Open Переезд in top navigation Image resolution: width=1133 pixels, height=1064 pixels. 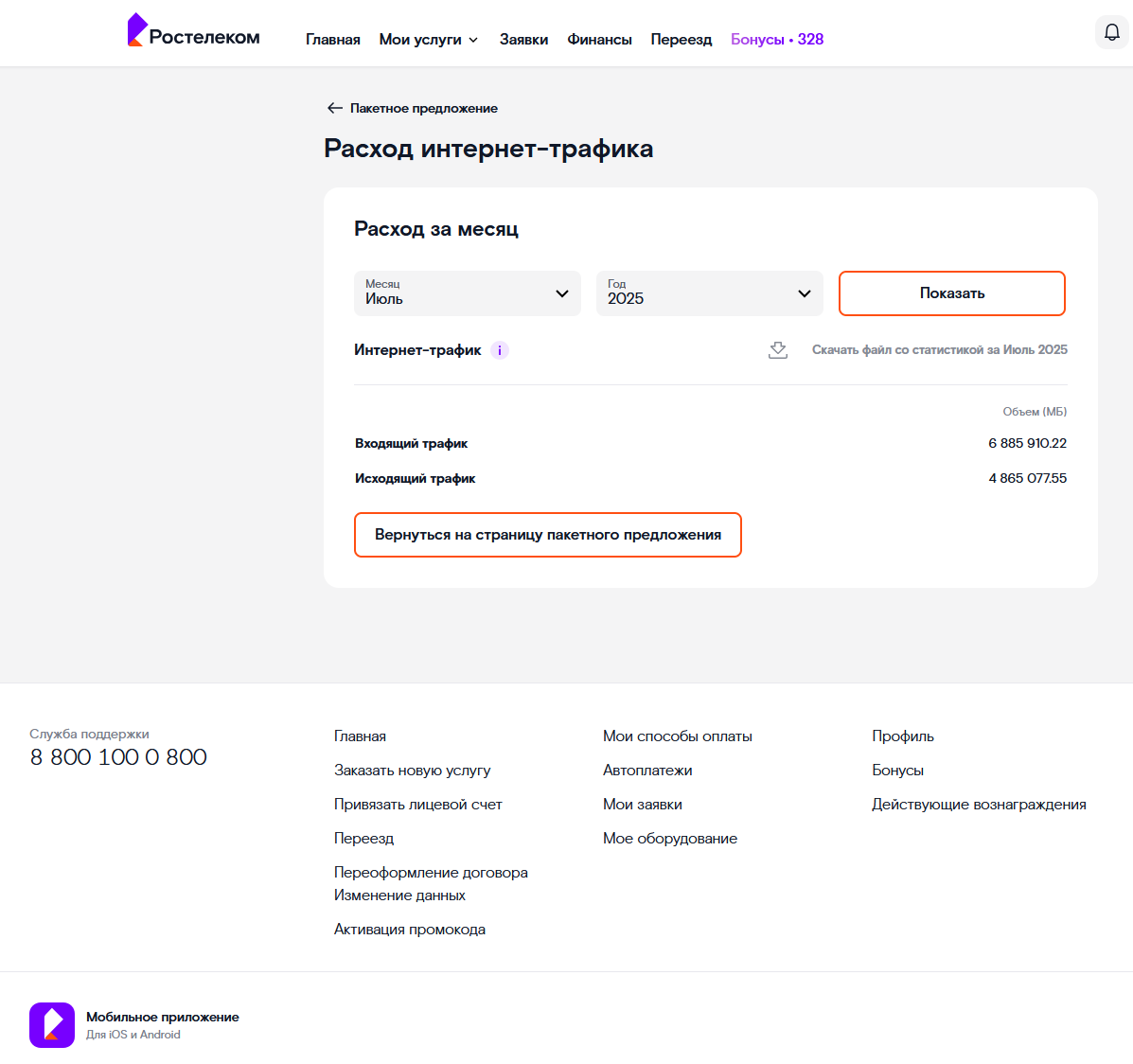pyautogui.click(x=682, y=40)
